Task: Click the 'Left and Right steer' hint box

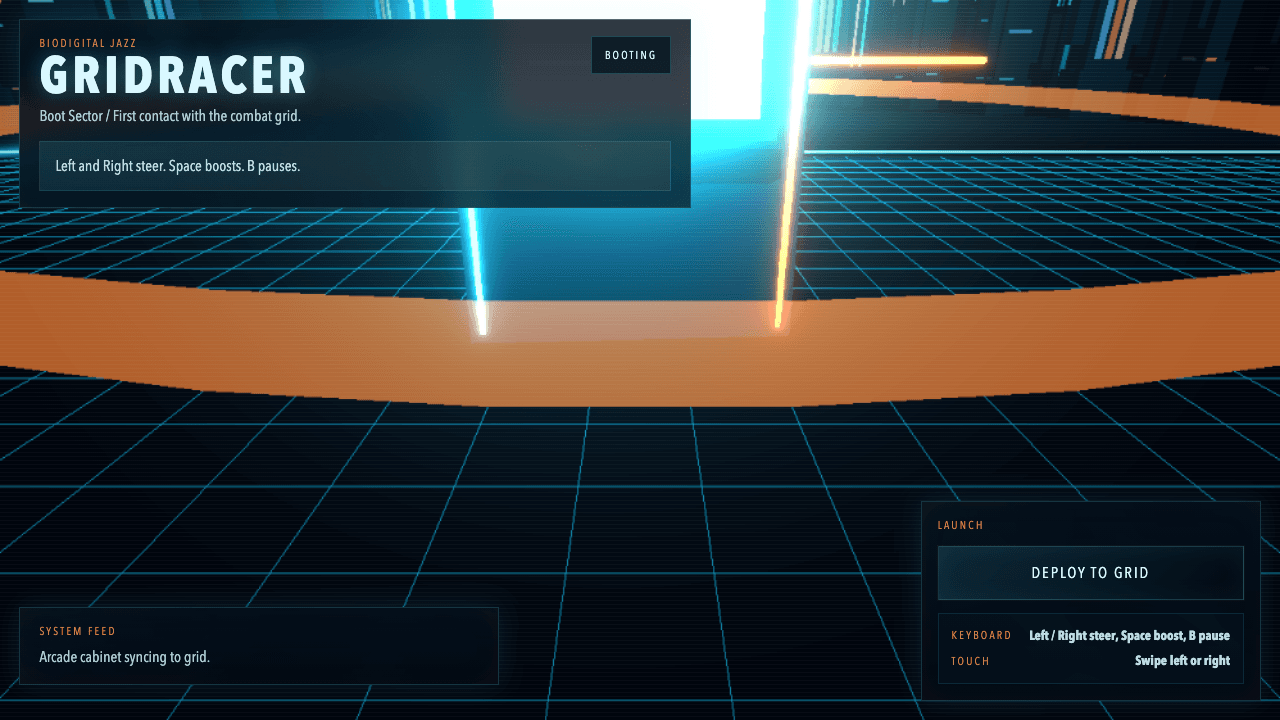Action: click(x=355, y=166)
